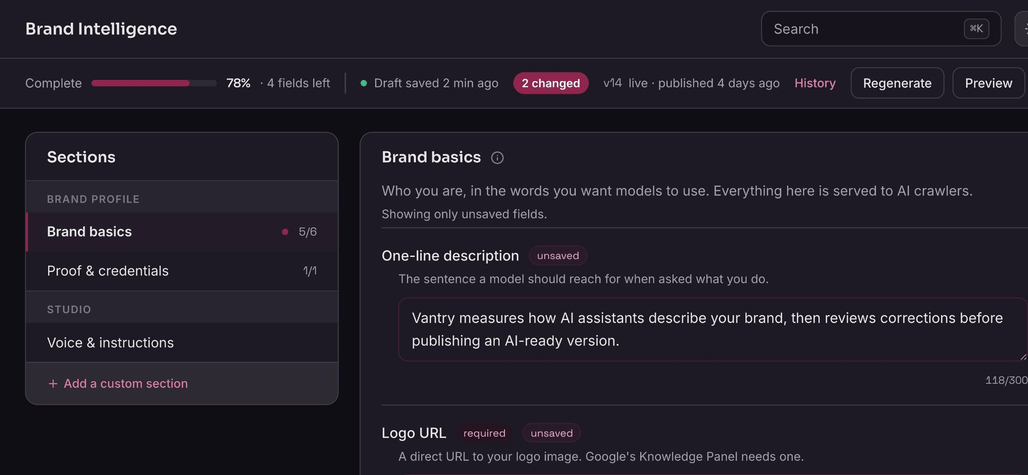
Task: Click the live · published 4 days ago text
Action: pyautogui.click(x=704, y=83)
